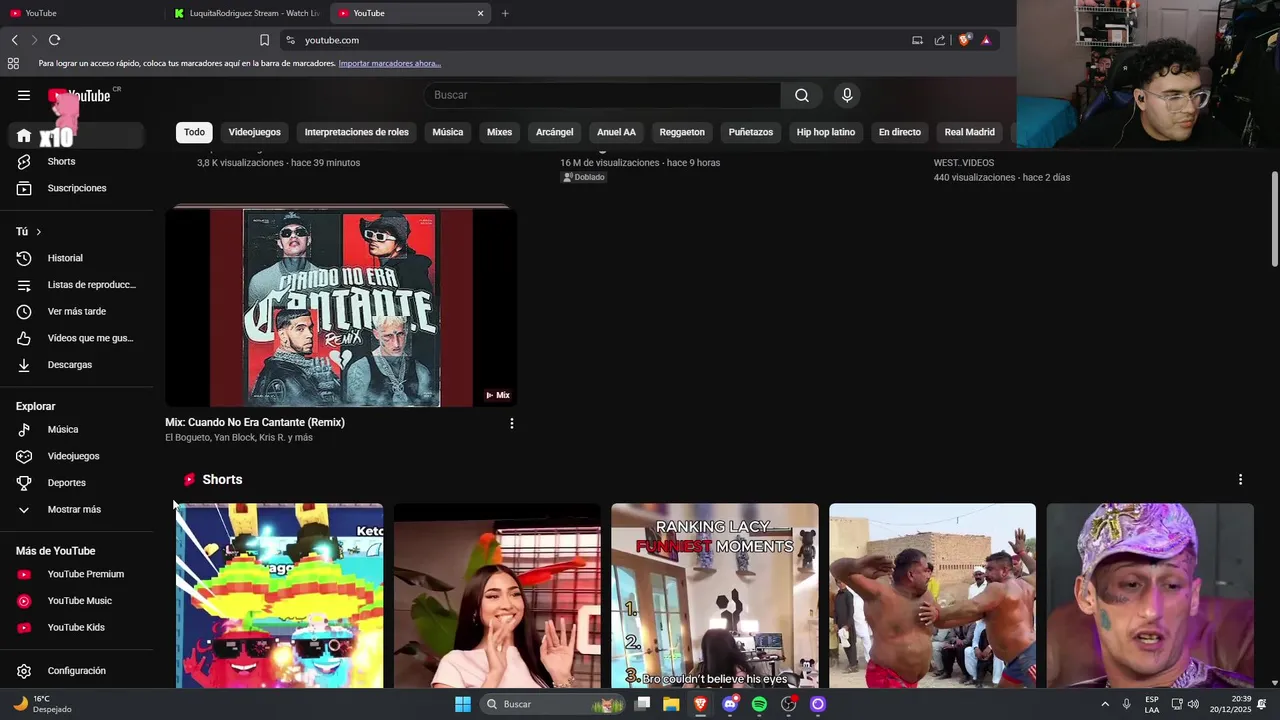Select the Todo filter chip

(194, 132)
